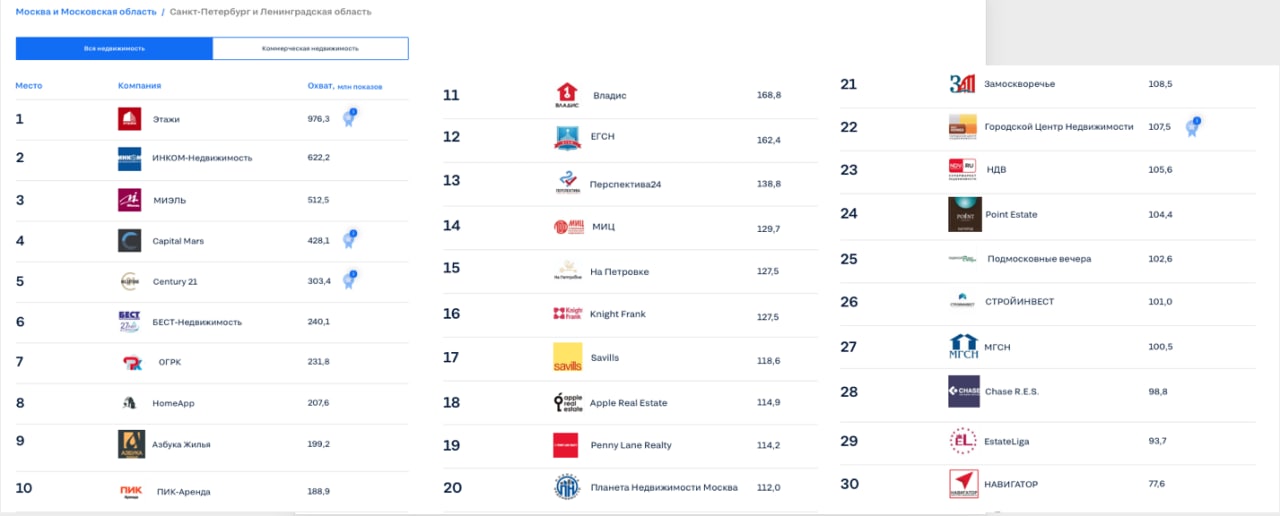Viewport: 1280px width, 516px height.
Task: Click the НАВИГАТОР logo icon
Action: (x=964, y=484)
